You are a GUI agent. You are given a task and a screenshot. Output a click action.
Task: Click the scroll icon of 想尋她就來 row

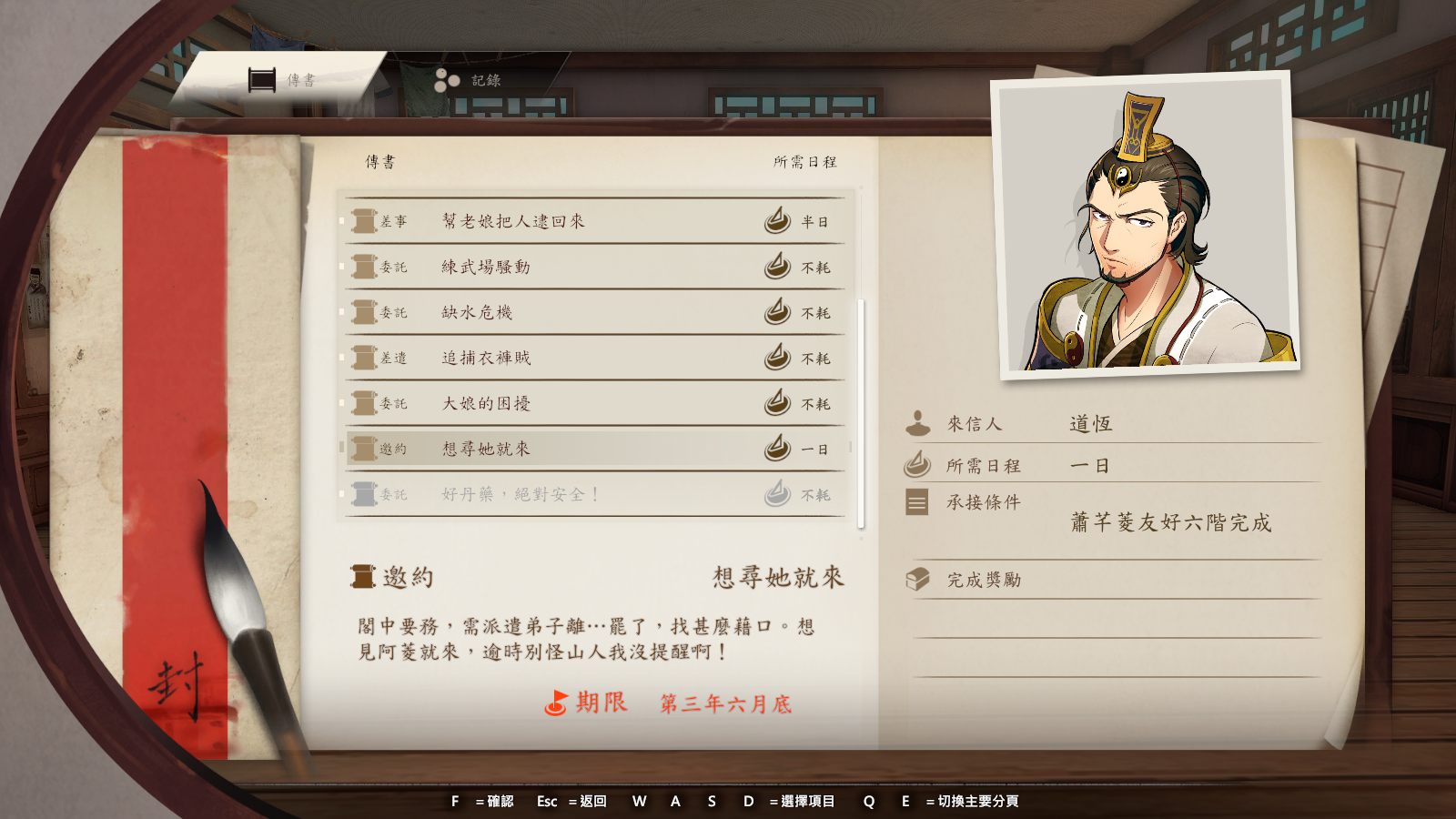click(364, 449)
